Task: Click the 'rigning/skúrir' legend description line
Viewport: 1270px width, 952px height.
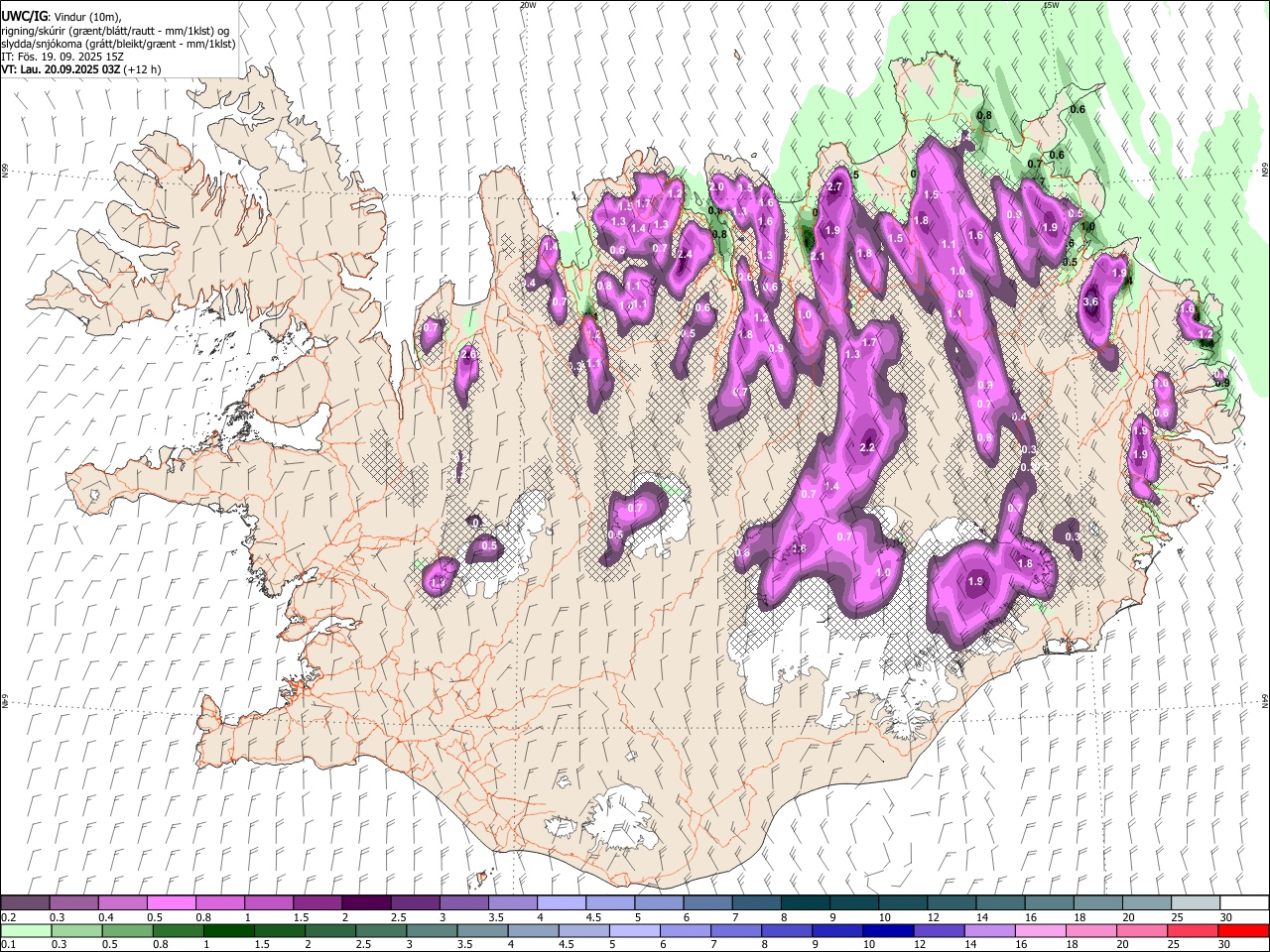Action: pos(115,31)
